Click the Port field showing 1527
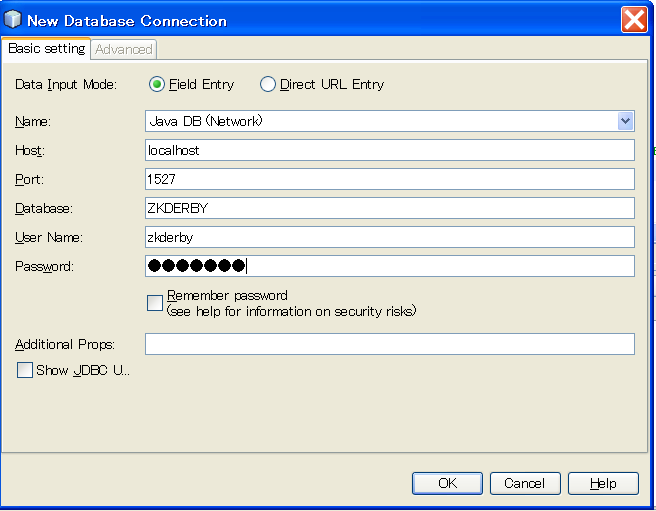 pyautogui.click(x=390, y=179)
